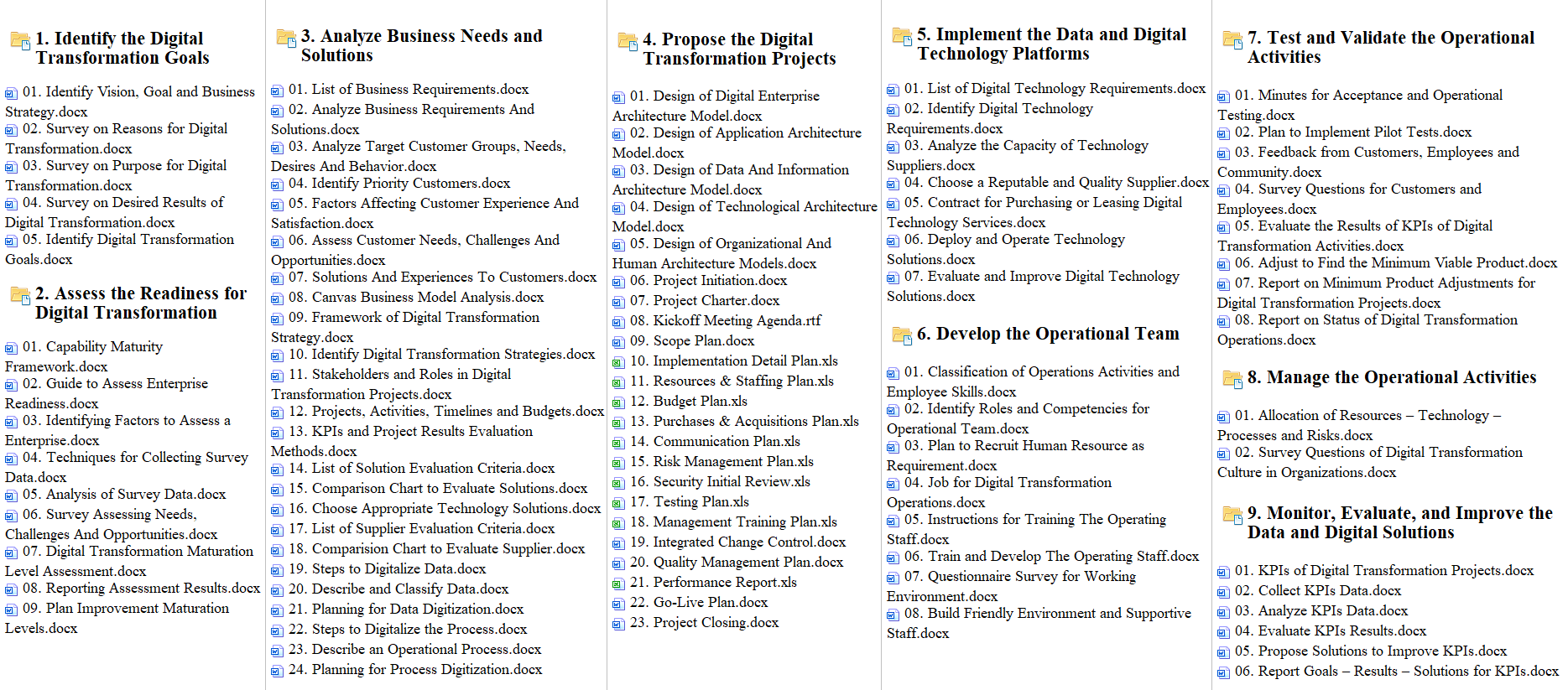This screenshot has height=690, width=1568.
Task: Open "11. Resources & Staffing Plan.xls"
Action: [x=732, y=381]
